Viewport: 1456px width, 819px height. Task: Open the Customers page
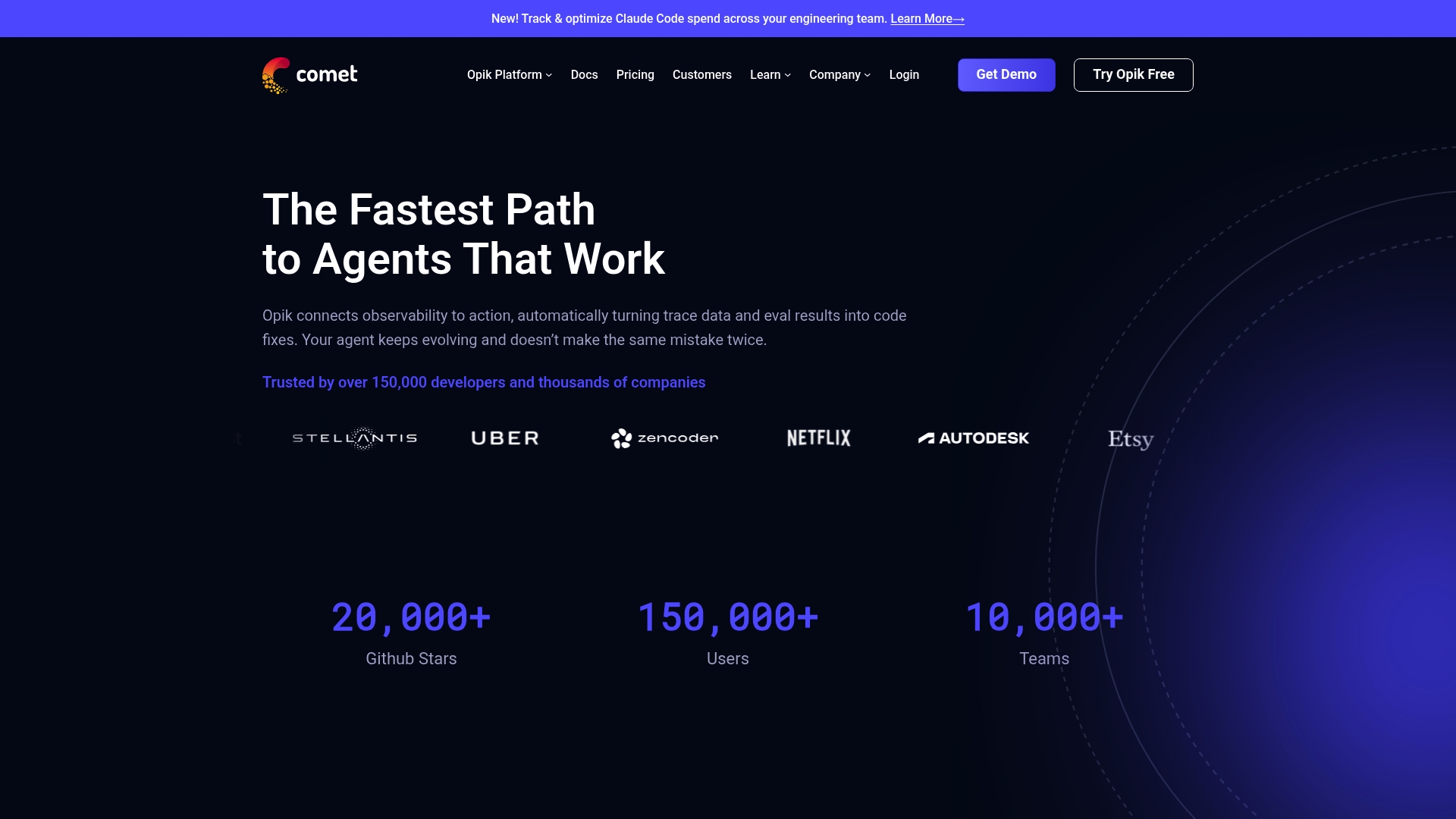point(702,75)
